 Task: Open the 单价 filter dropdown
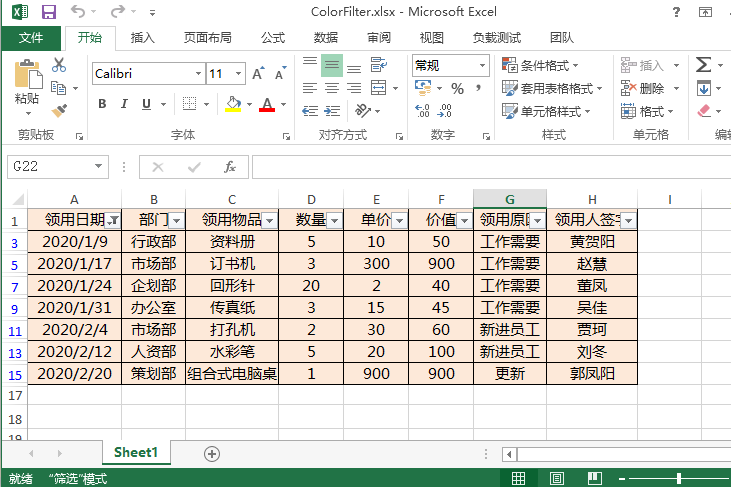click(399, 221)
